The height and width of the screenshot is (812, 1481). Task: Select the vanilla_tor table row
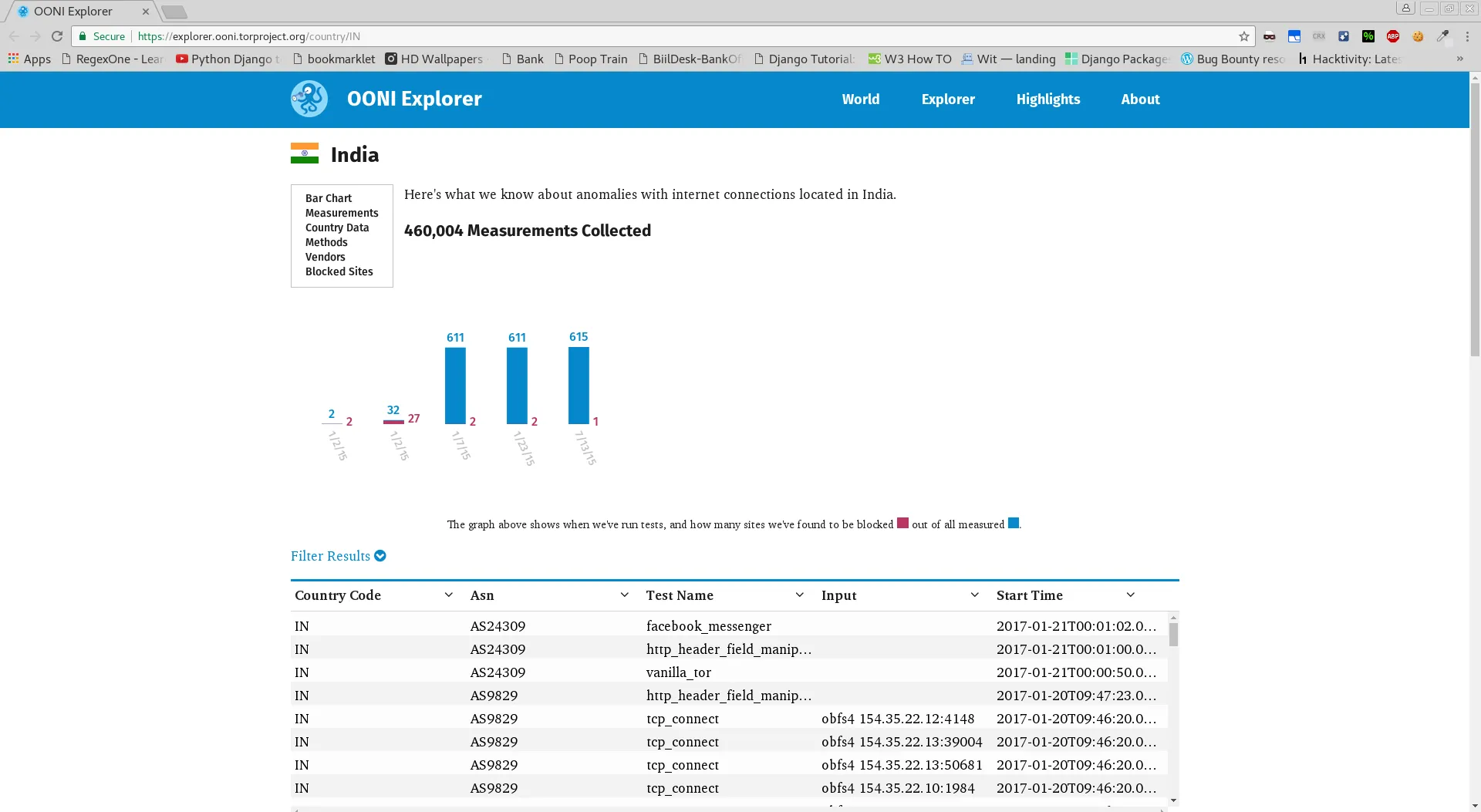(729, 672)
